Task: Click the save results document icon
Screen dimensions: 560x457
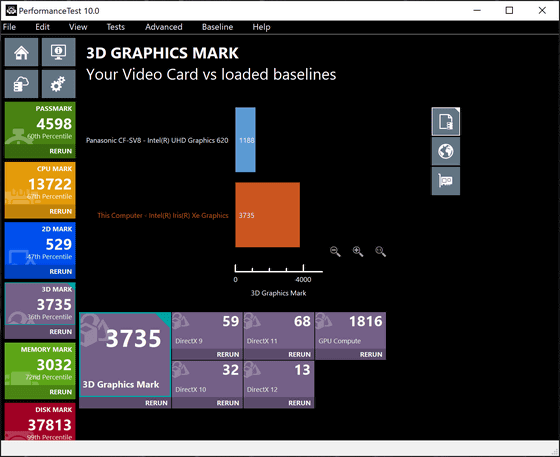Action: pos(446,121)
